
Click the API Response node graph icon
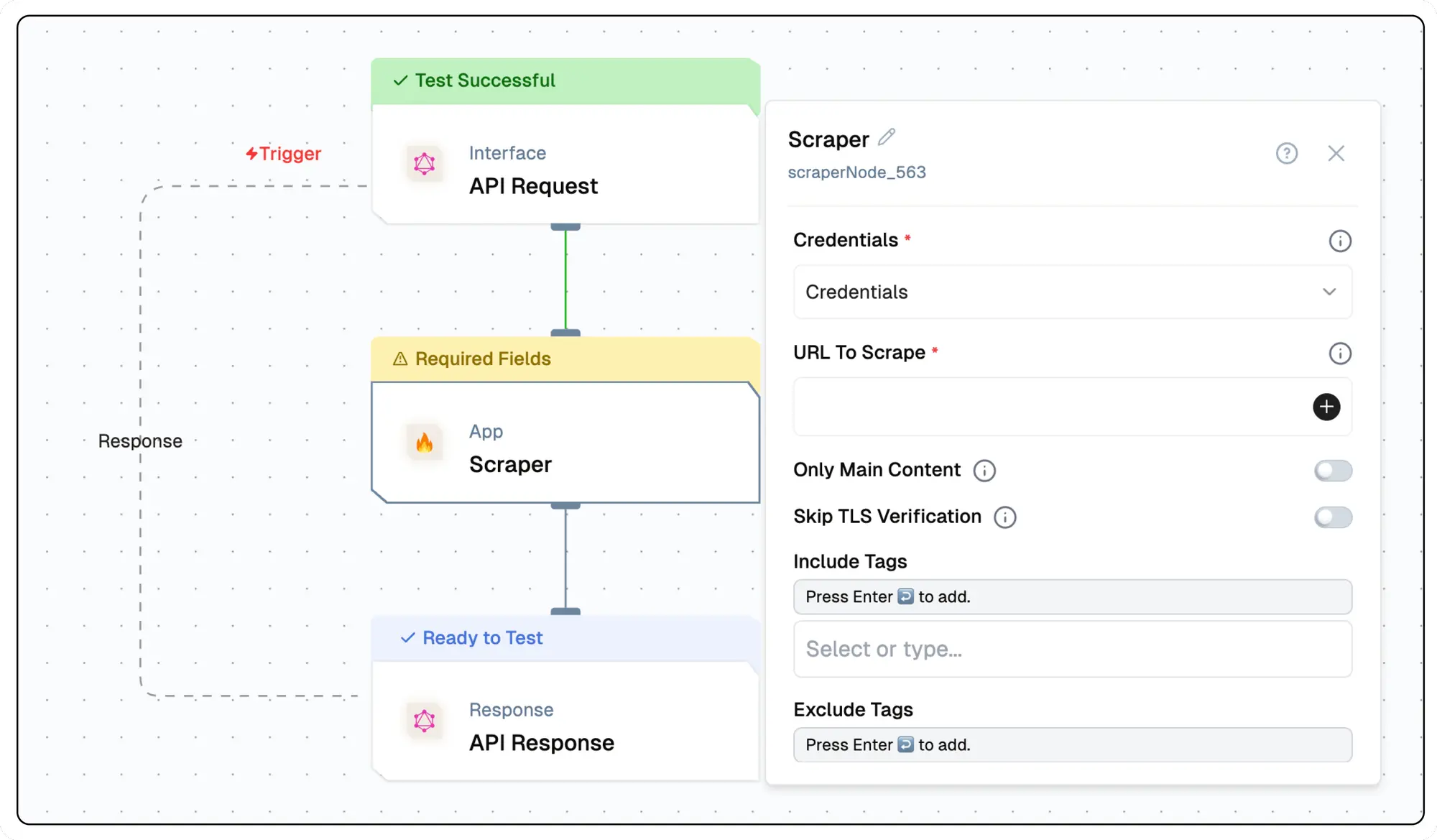coord(425,721)
